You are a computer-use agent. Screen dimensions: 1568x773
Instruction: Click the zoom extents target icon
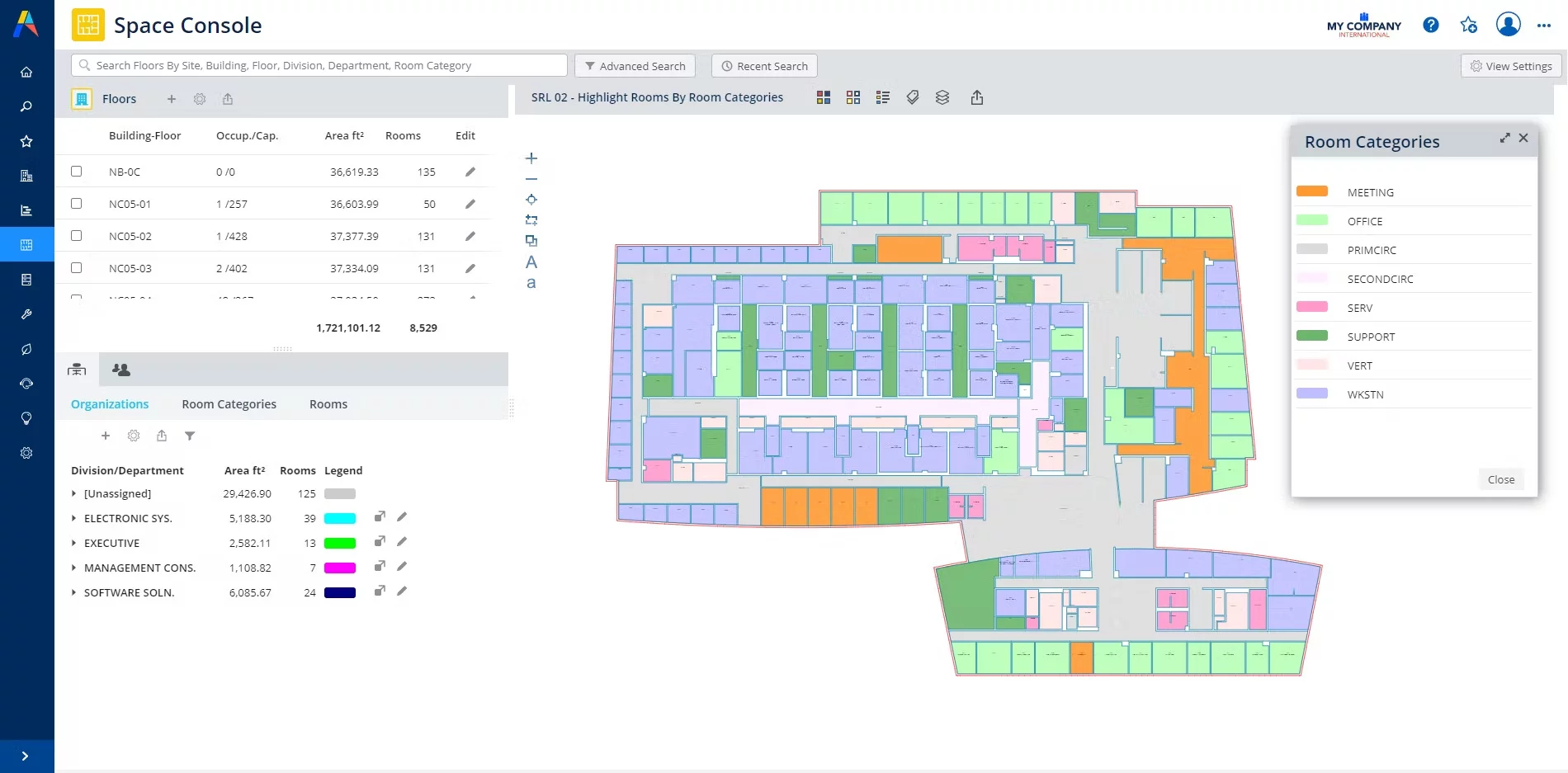click(x=531, y=199)
